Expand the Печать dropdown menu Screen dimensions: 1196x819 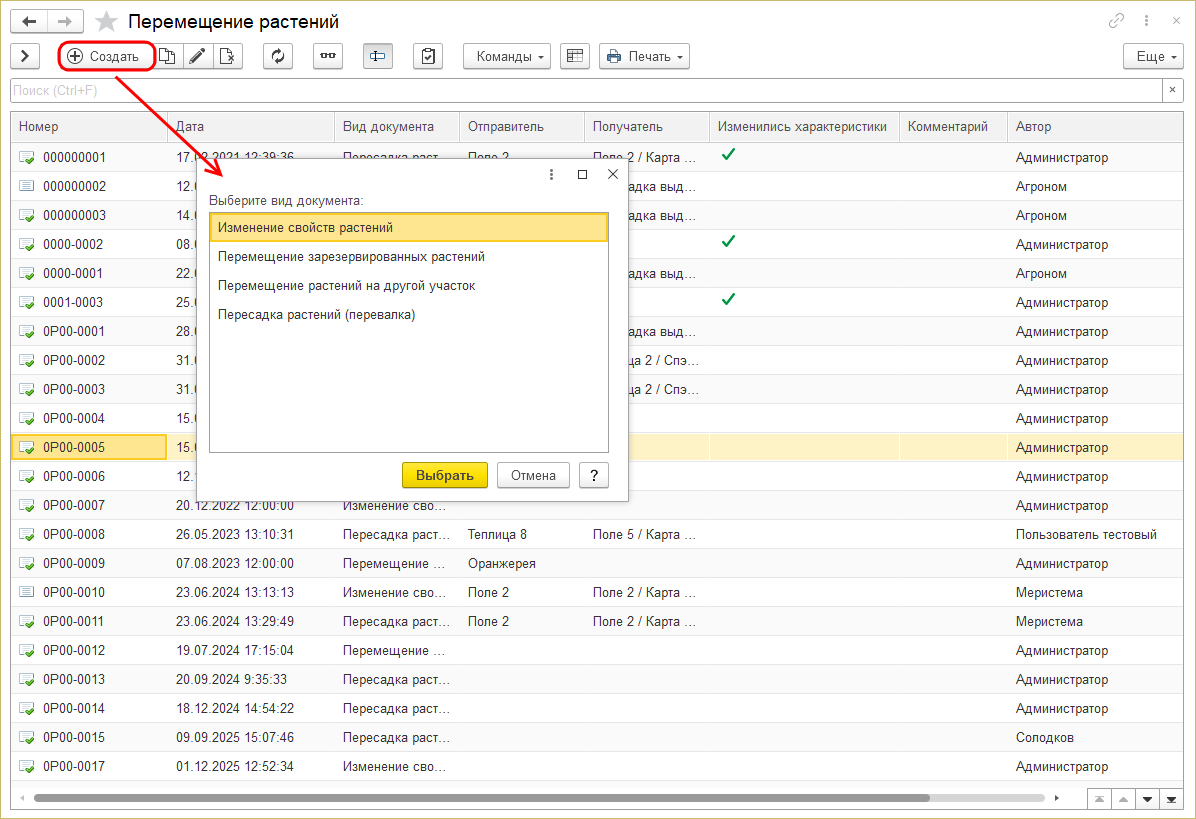[644, 57]
